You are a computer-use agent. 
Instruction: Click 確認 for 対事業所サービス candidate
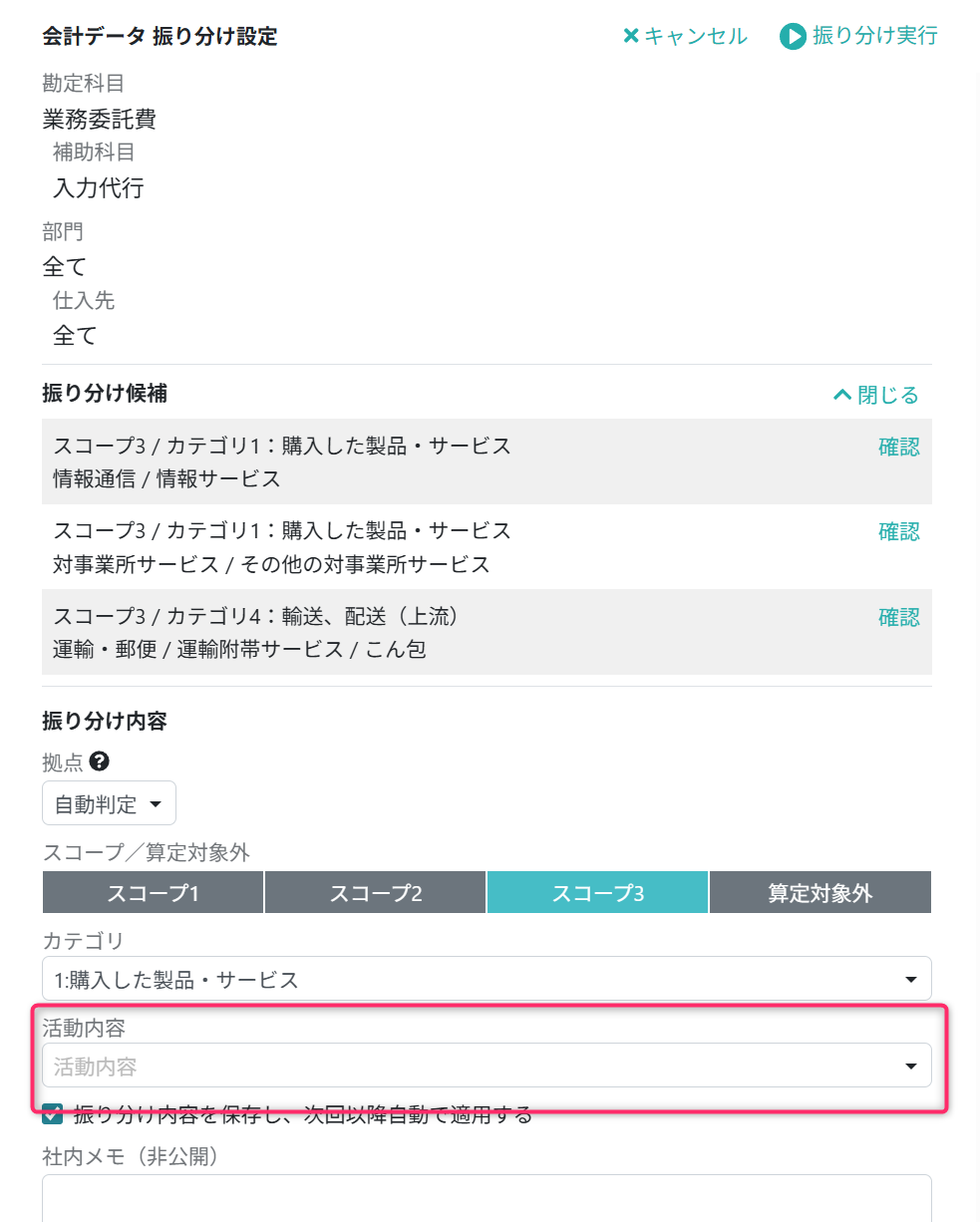point(898,532)
